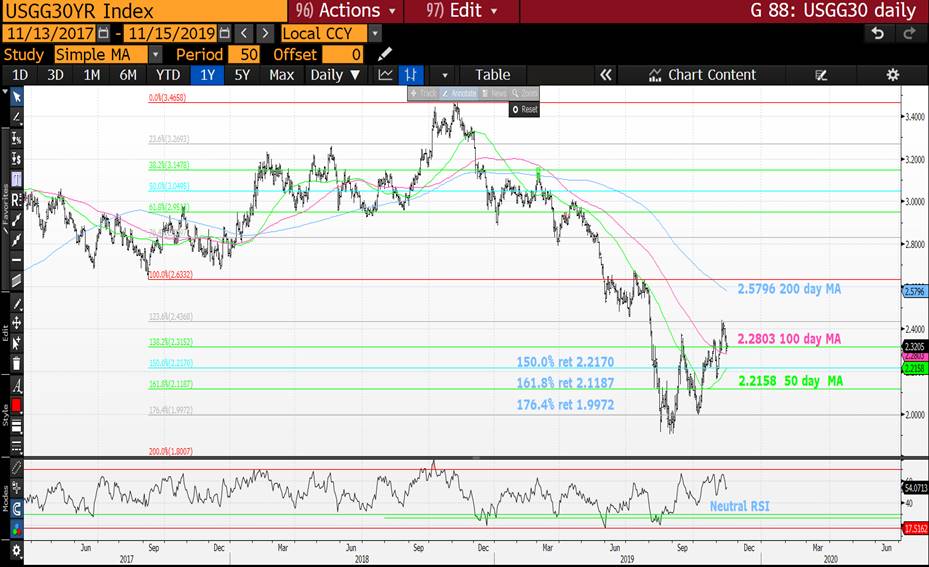The image size is (929, 567).
Task: Click the 2.5796 200 day MA label
Action: (789, 289)
